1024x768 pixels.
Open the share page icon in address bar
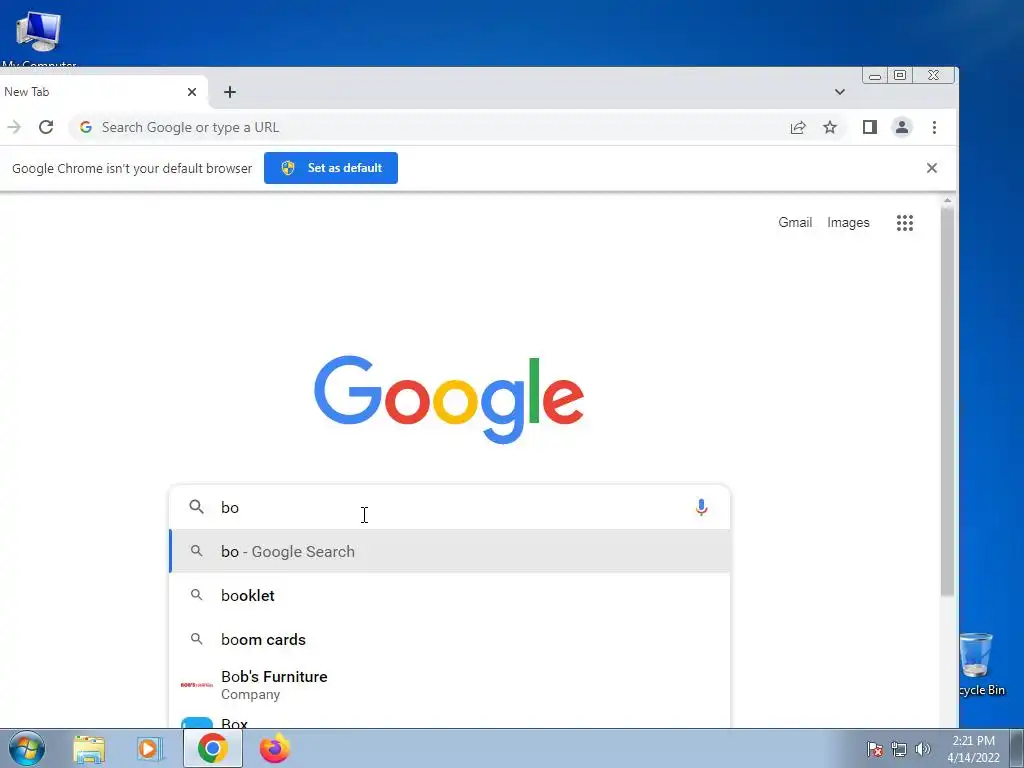coord(798,127)
